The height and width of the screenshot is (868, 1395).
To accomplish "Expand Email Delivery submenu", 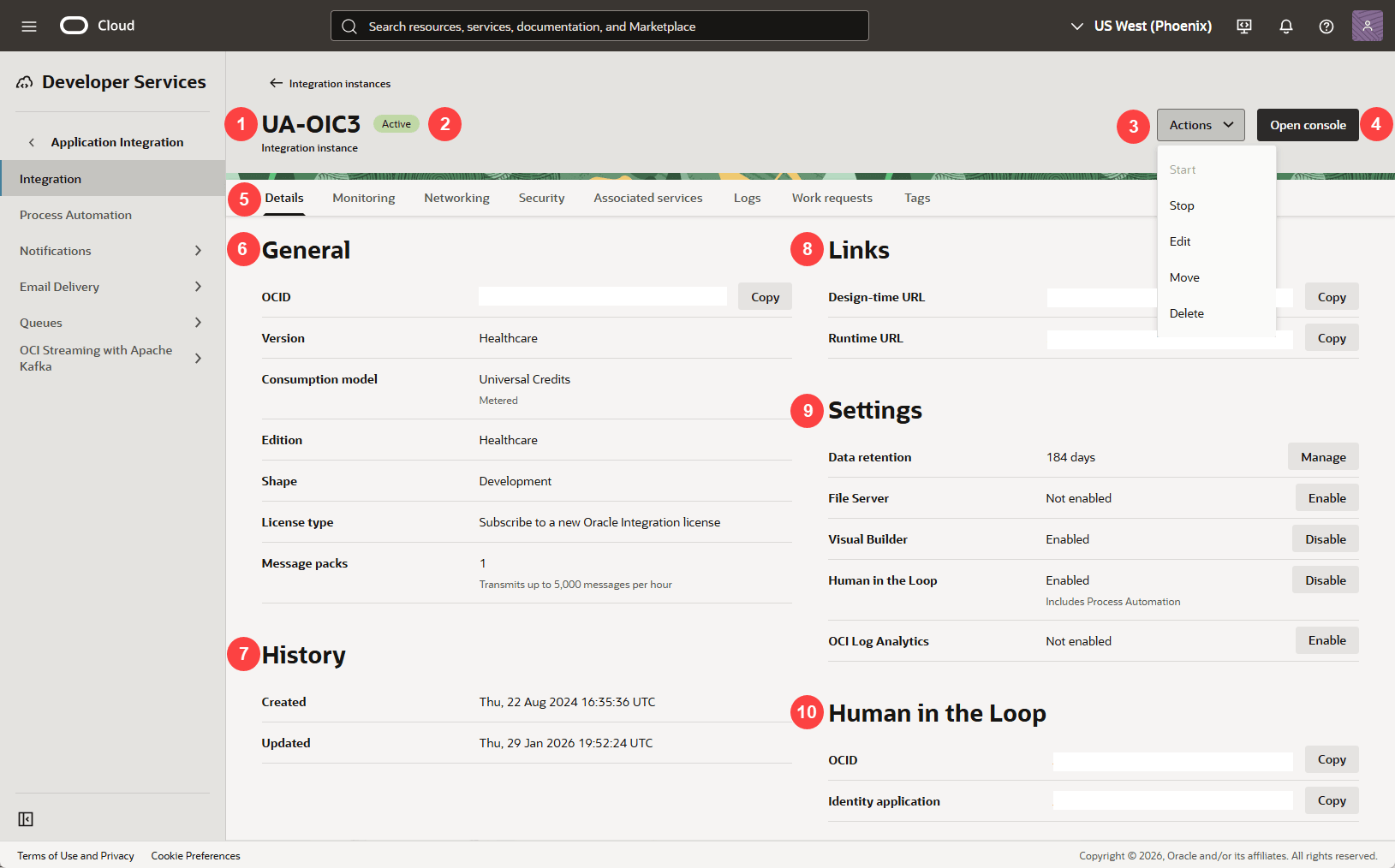I will (x=198, y=287).
